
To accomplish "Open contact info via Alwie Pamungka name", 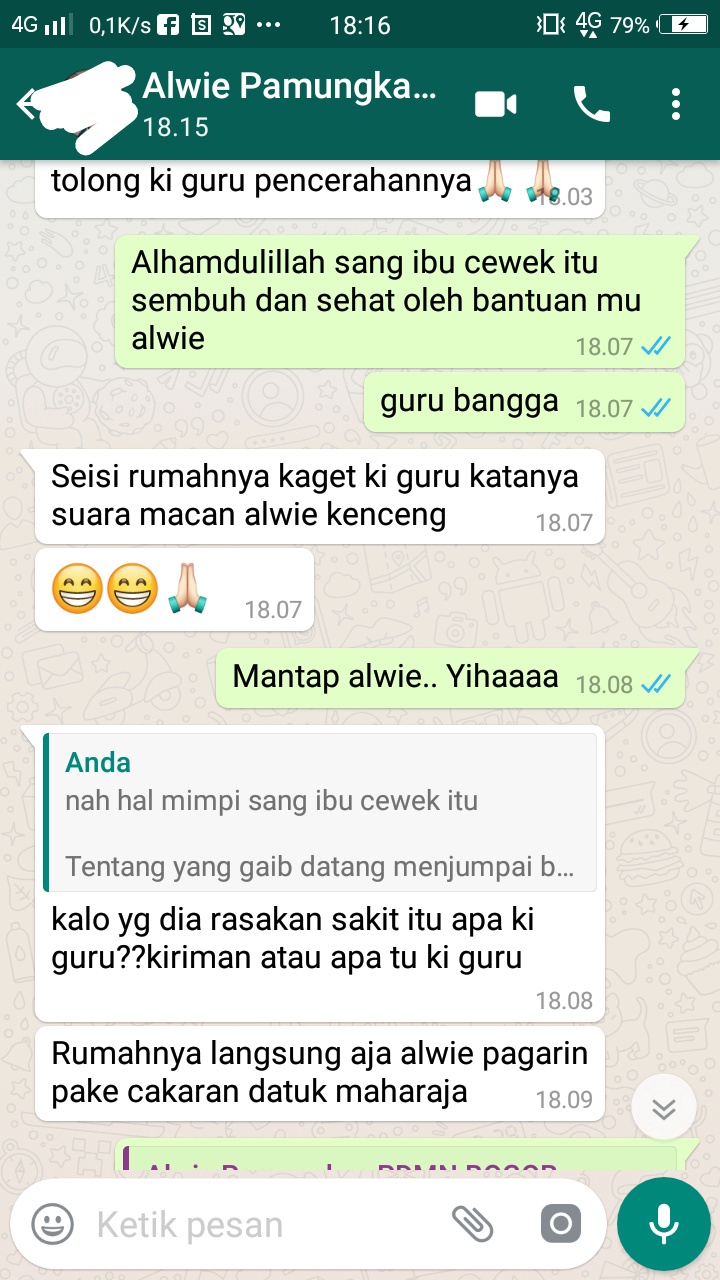I will pyautogui.click(x=290, y=87).
